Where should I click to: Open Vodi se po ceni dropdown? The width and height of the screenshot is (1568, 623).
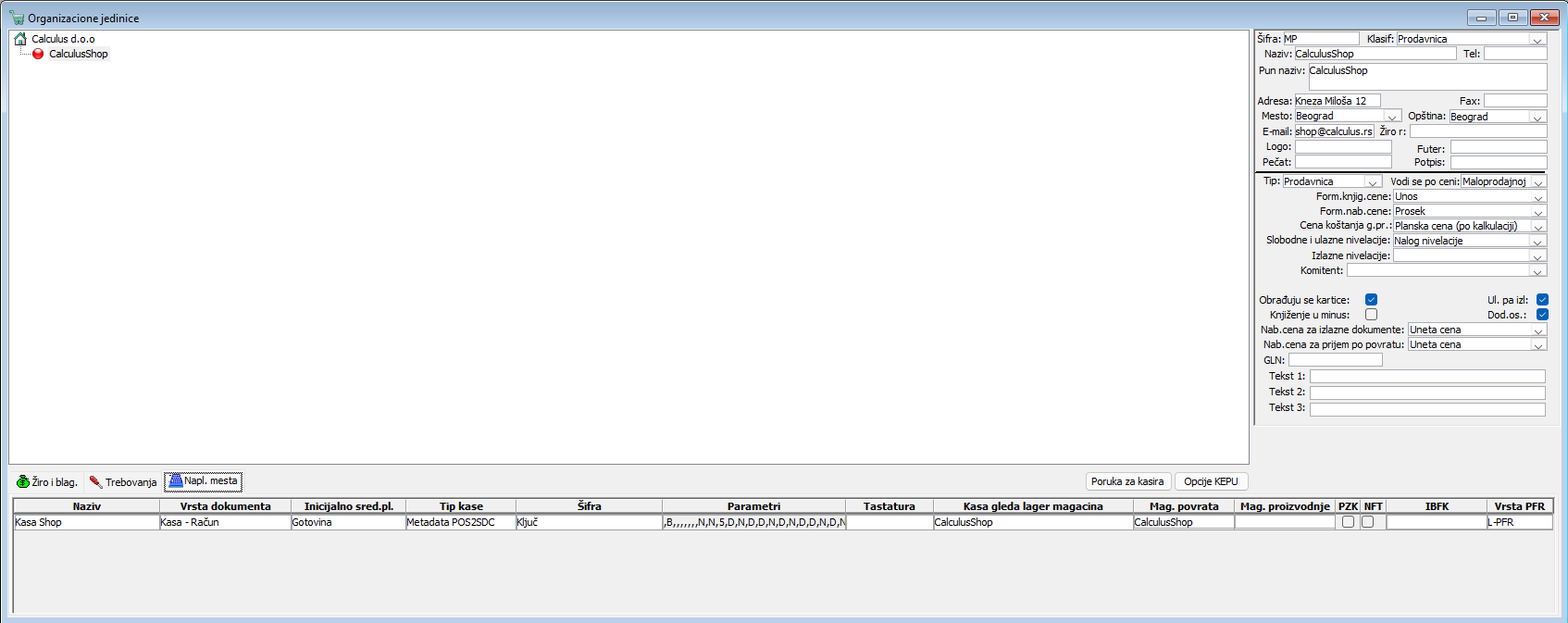[1537, 182]
